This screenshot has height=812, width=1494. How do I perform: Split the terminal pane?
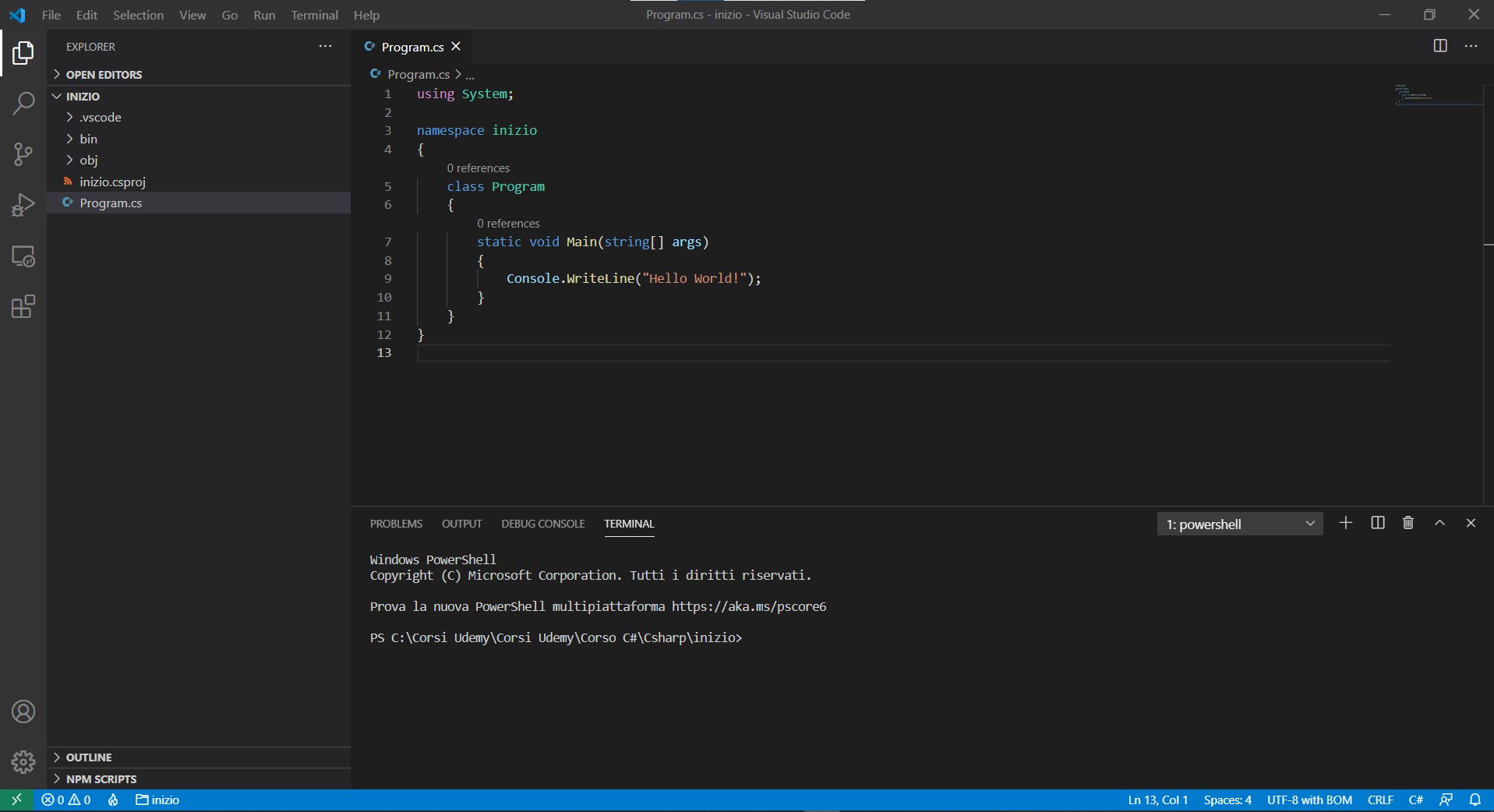1378,523
